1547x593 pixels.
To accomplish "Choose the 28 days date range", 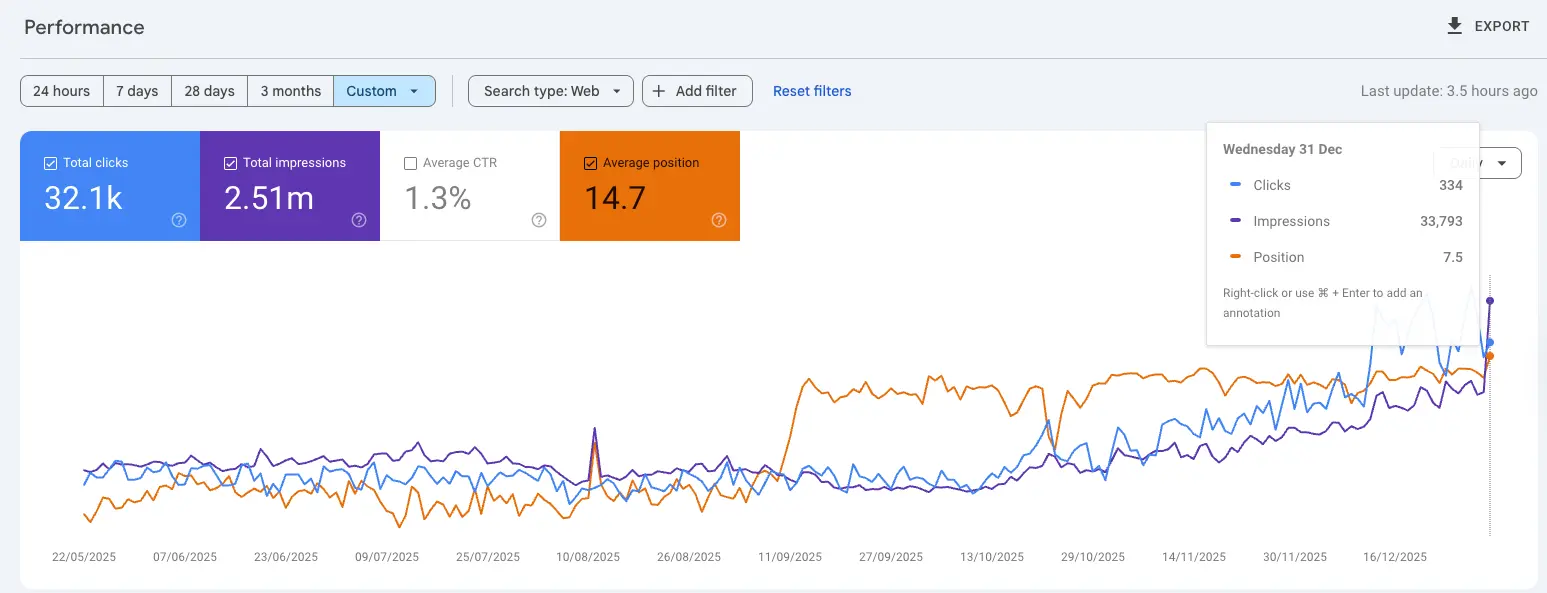I will tap(209, 91).
